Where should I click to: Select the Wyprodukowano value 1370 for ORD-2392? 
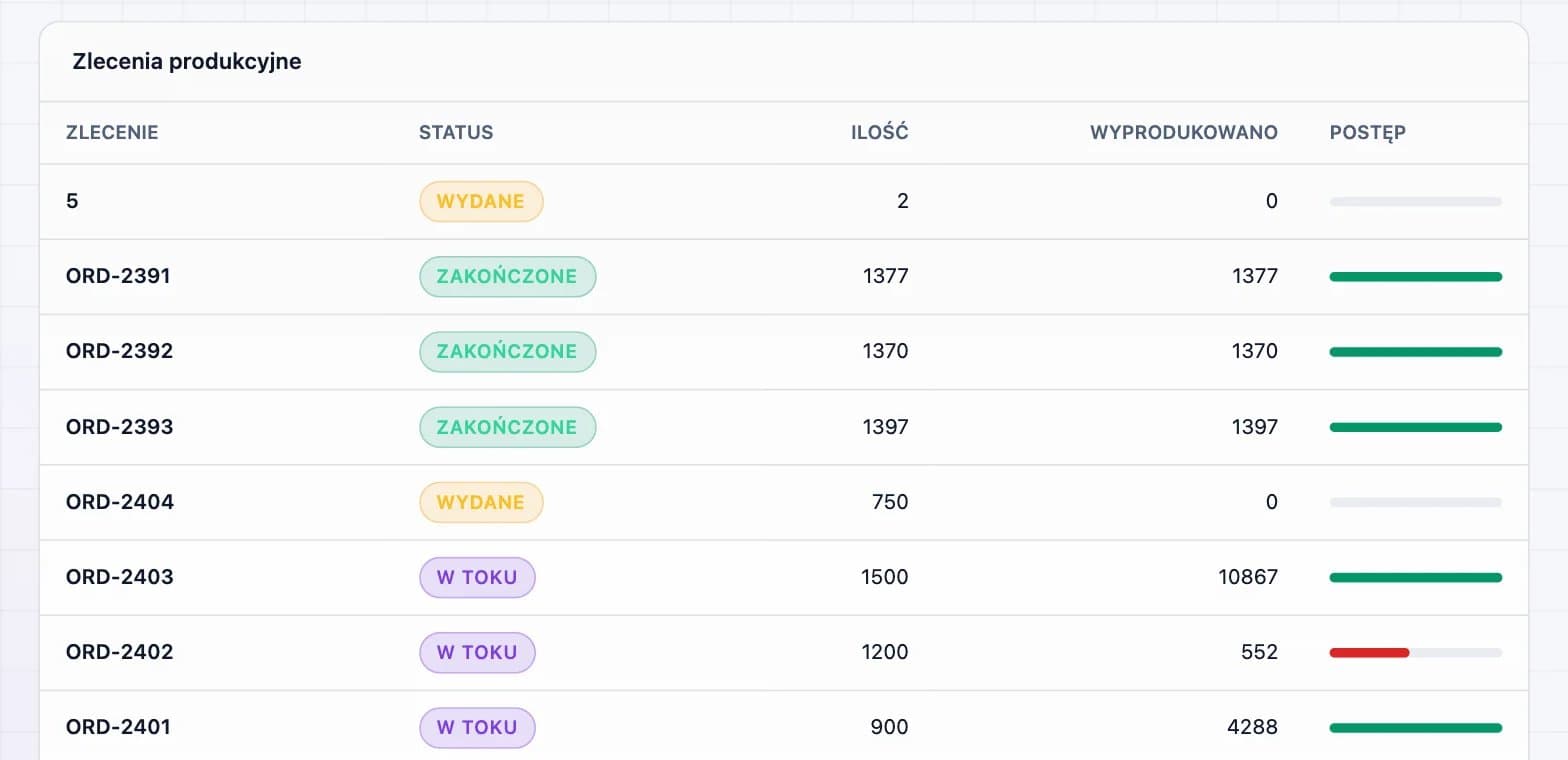pyautogui.click(x=1255, y=351)
